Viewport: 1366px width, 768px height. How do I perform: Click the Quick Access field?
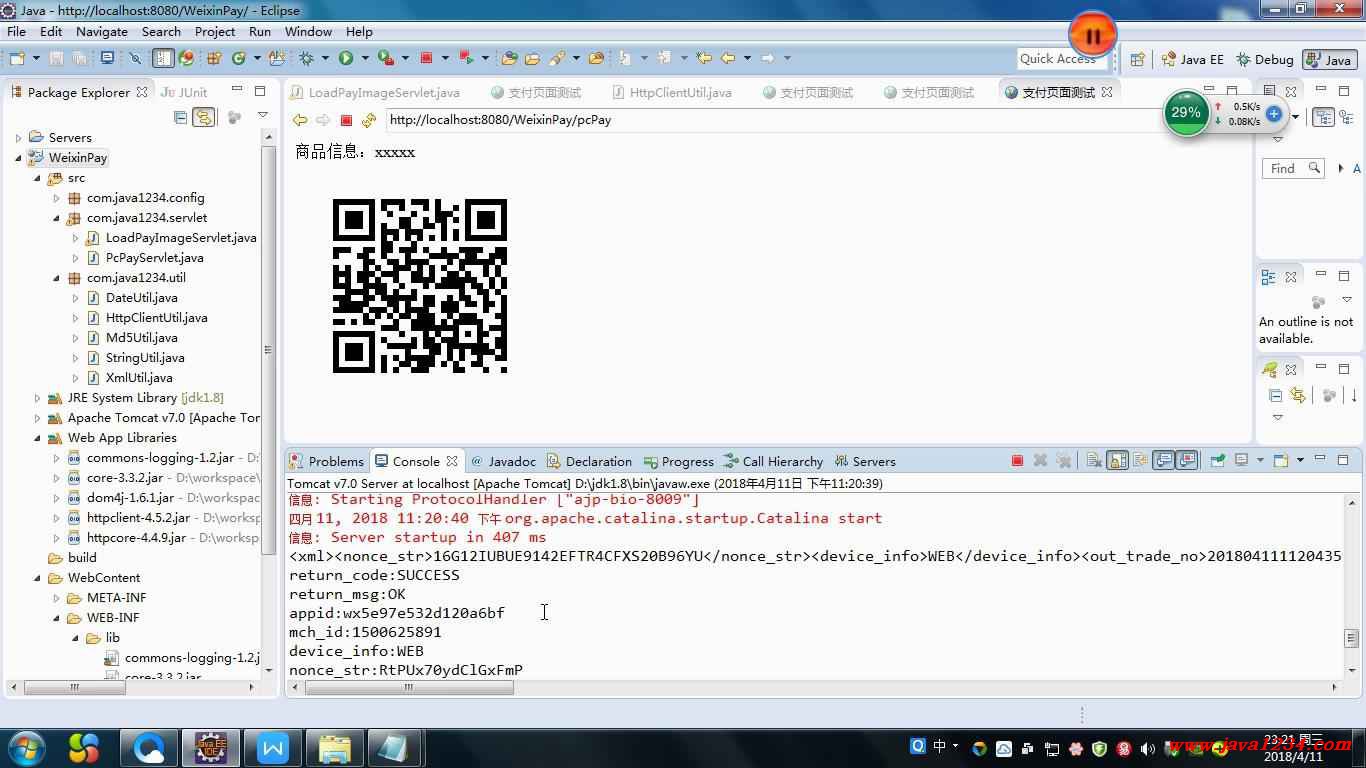[x=1064, y=59]
